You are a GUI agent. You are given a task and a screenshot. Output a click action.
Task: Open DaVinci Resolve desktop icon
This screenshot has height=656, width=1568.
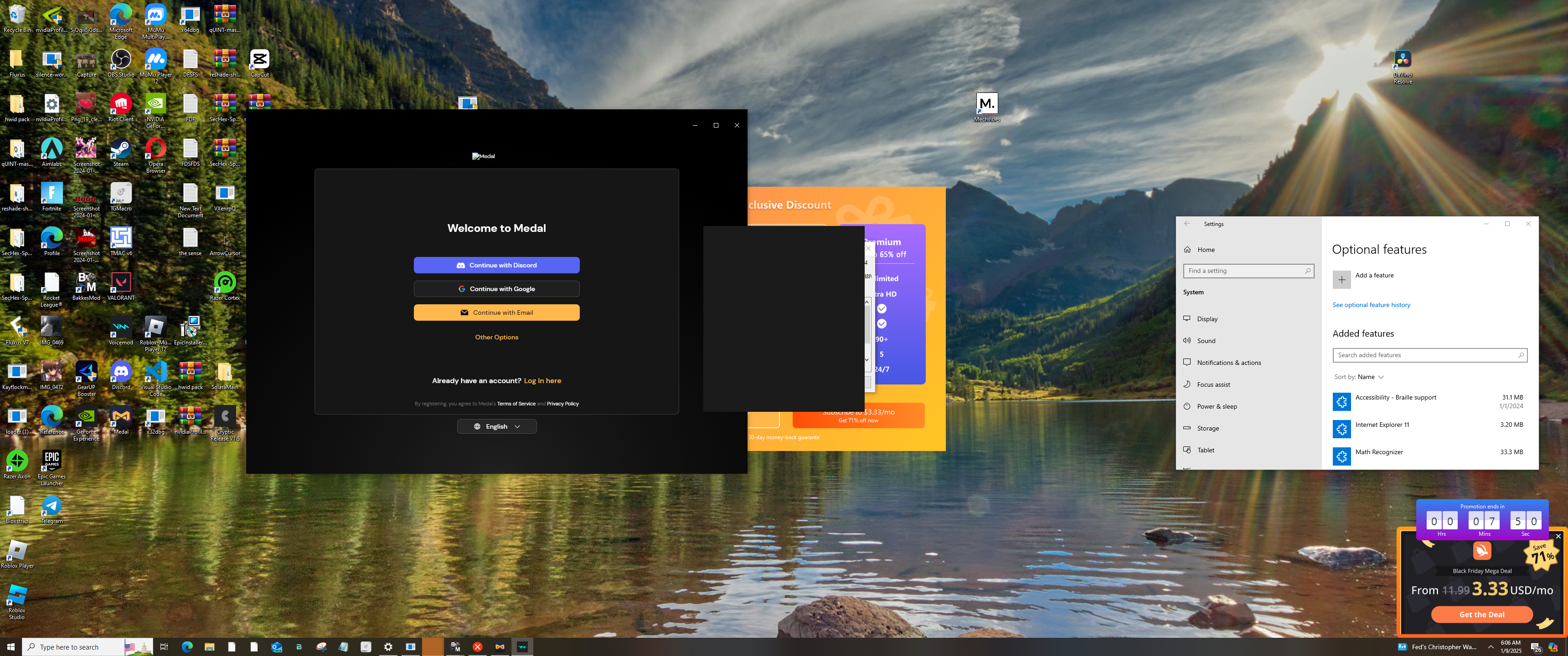click(x=1403, y=60)
